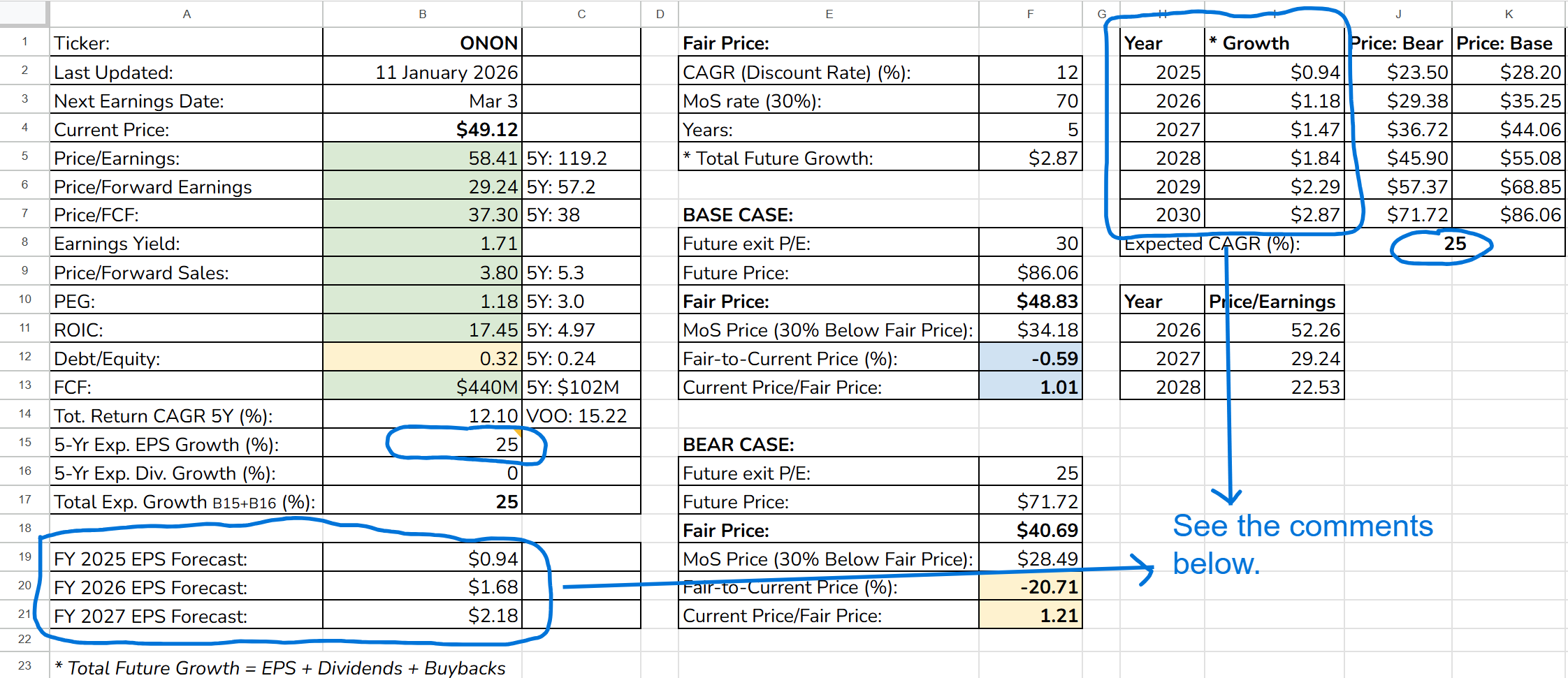The height and width of the screenshot is (678, 1568).
Task: Select column header B
Action: 422,14
